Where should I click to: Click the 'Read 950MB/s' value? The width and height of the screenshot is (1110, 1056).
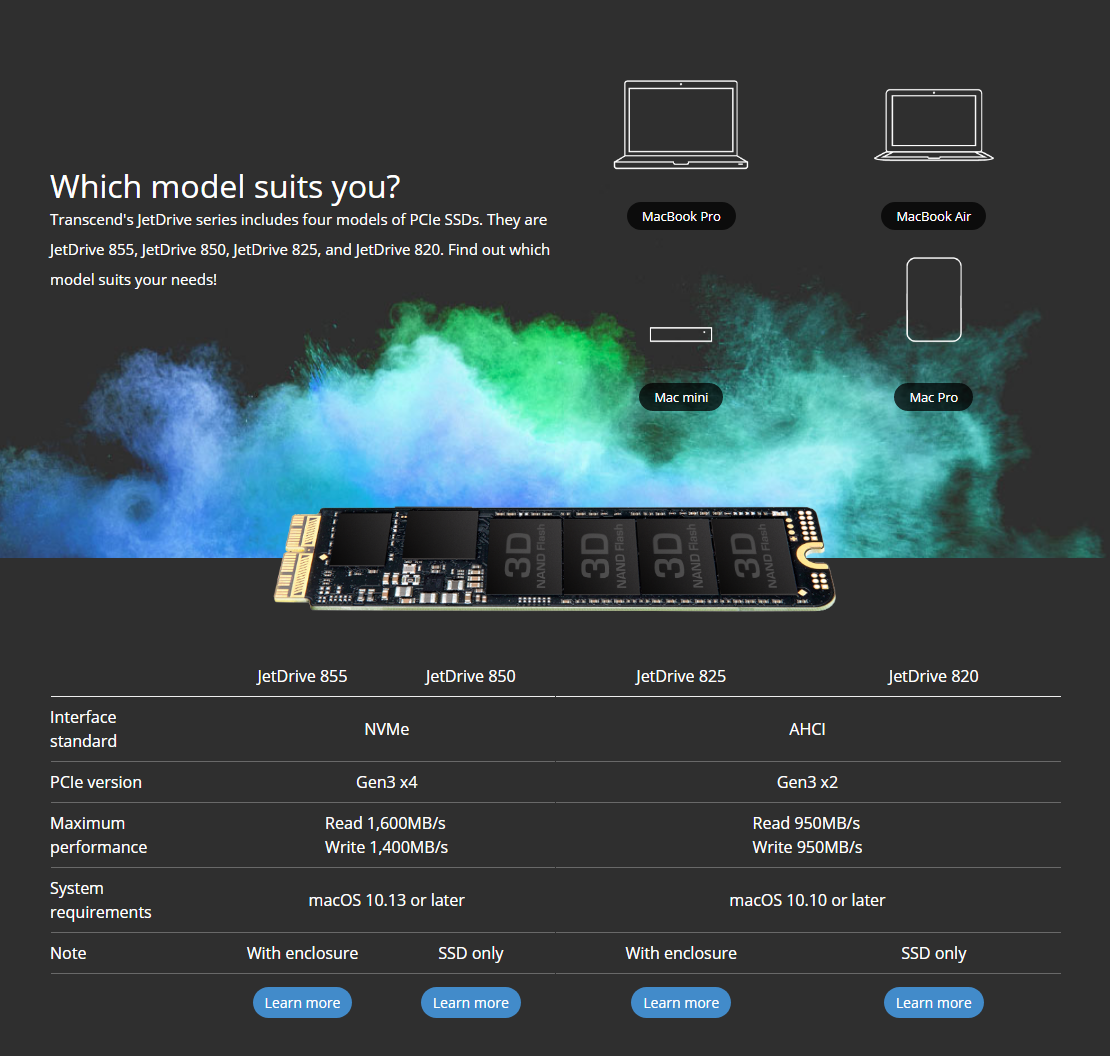[806, 823]
